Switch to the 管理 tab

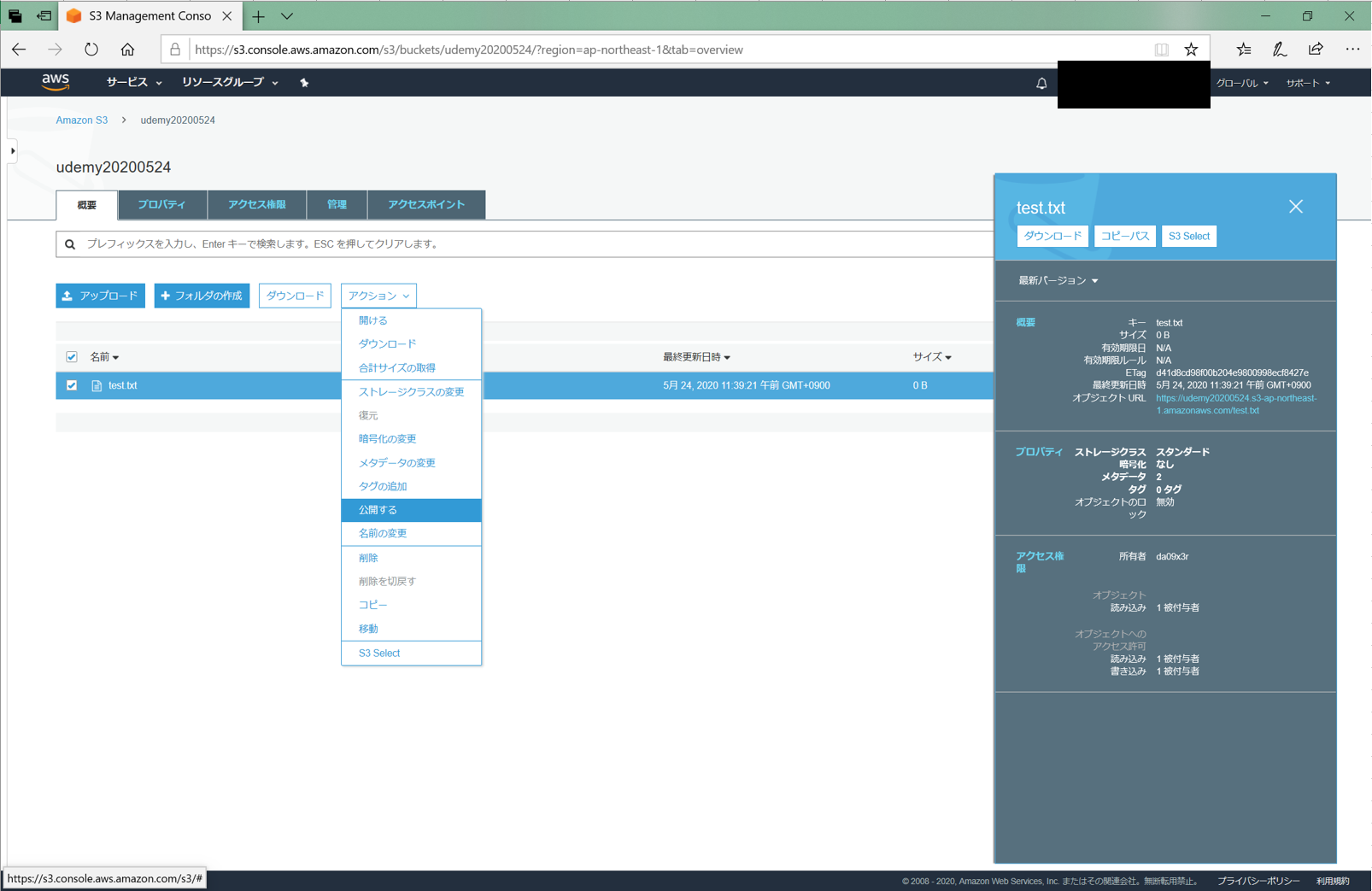coord(337,205)
